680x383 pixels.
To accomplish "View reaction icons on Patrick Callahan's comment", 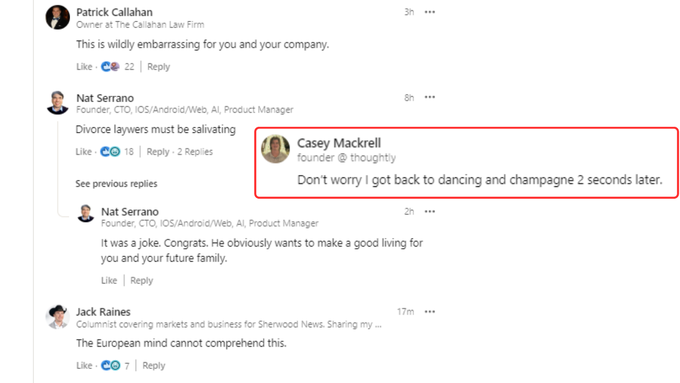I will click(x=110, y=66).
